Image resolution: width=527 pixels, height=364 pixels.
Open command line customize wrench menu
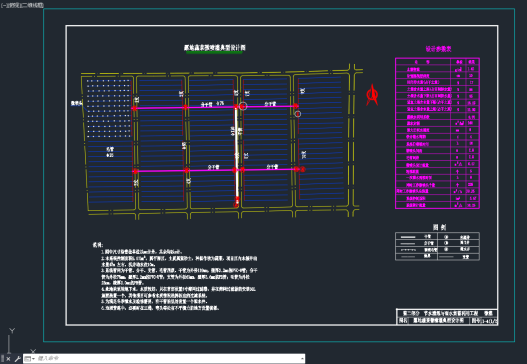[17, 359]
